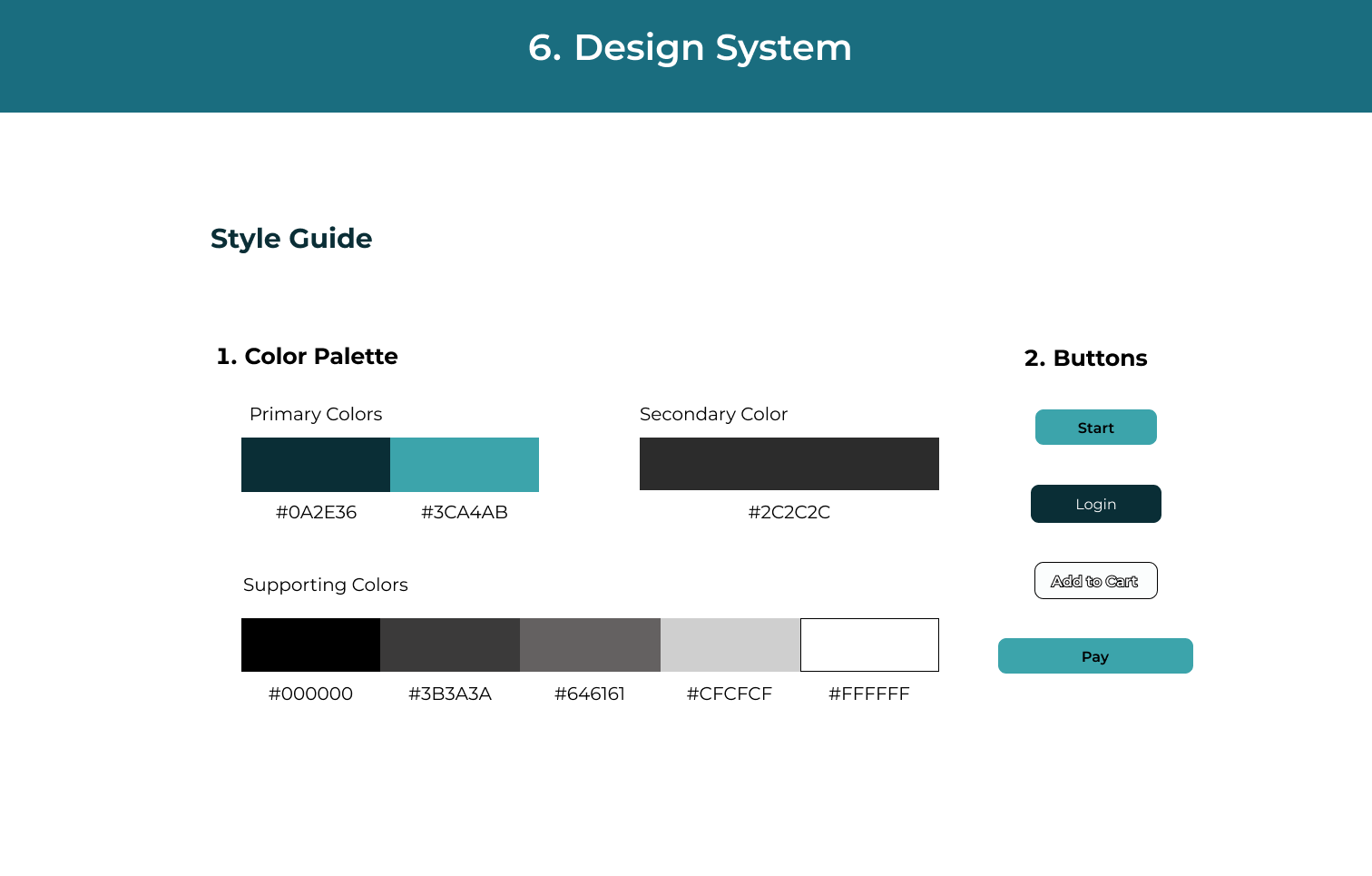Click the '#3B3A3A' hex code text
This screenshot has height=876, width=1372.
tap(450, 694)
